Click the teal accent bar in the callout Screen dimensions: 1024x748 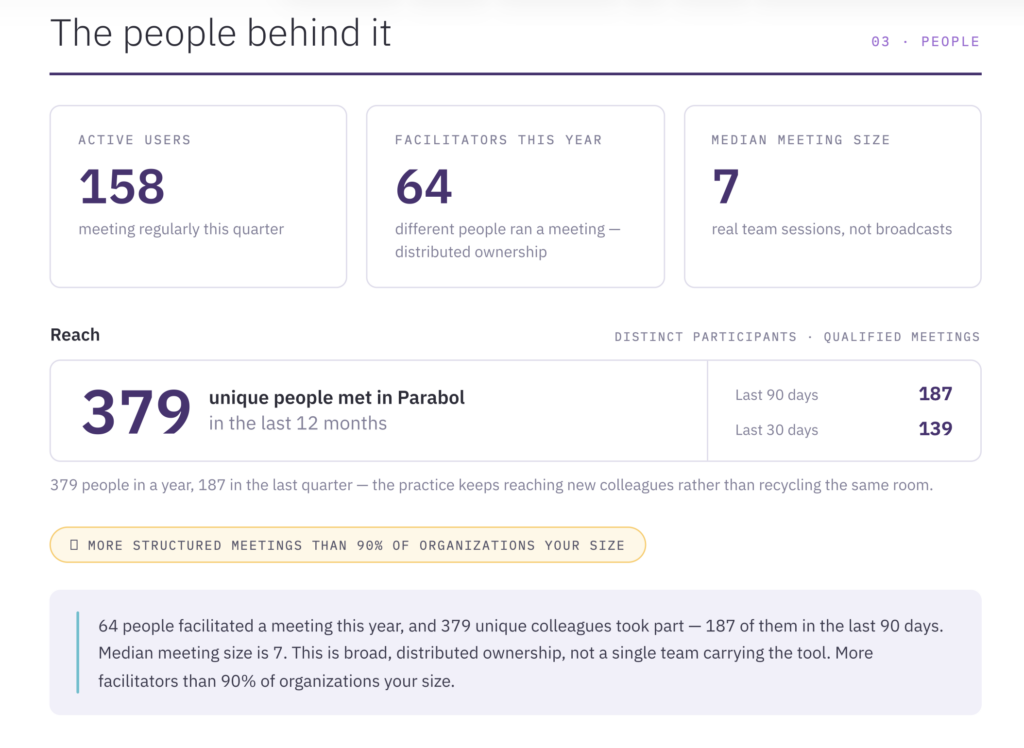(78, 653)
